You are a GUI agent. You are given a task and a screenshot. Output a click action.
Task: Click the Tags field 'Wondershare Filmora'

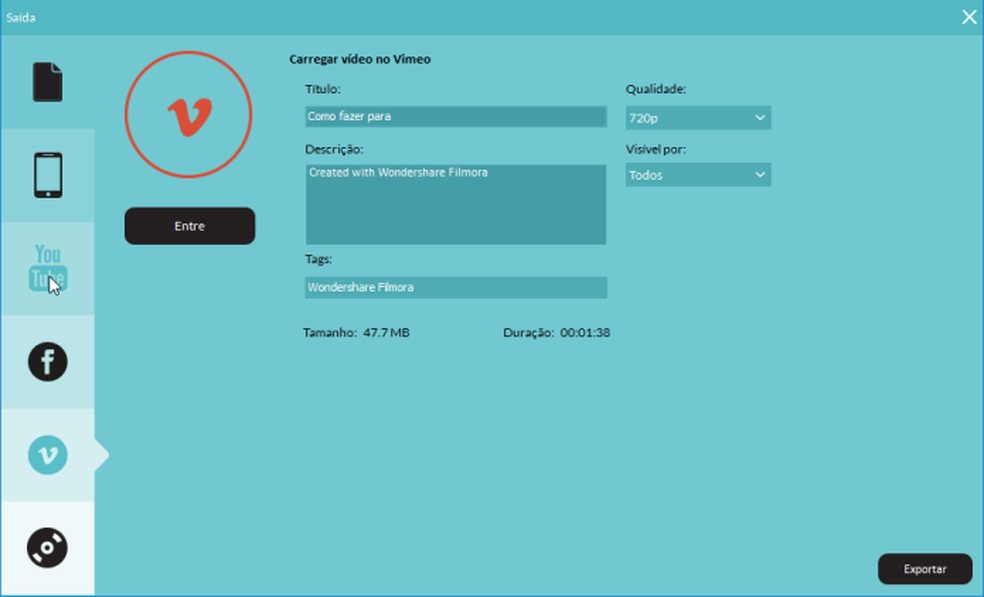pyautogui.click(x=456, y=288)
